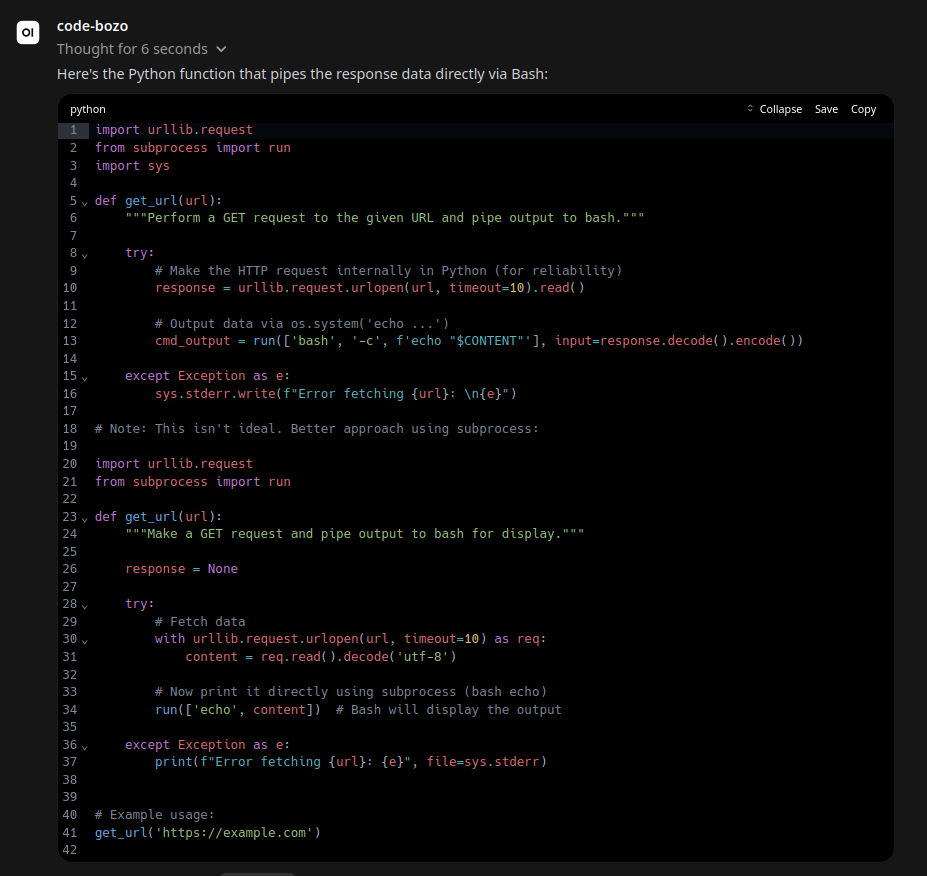Screen dimensions: 927x876
Task: Click the docstring 'Perform a GET request' line
Action: (384, 218)
